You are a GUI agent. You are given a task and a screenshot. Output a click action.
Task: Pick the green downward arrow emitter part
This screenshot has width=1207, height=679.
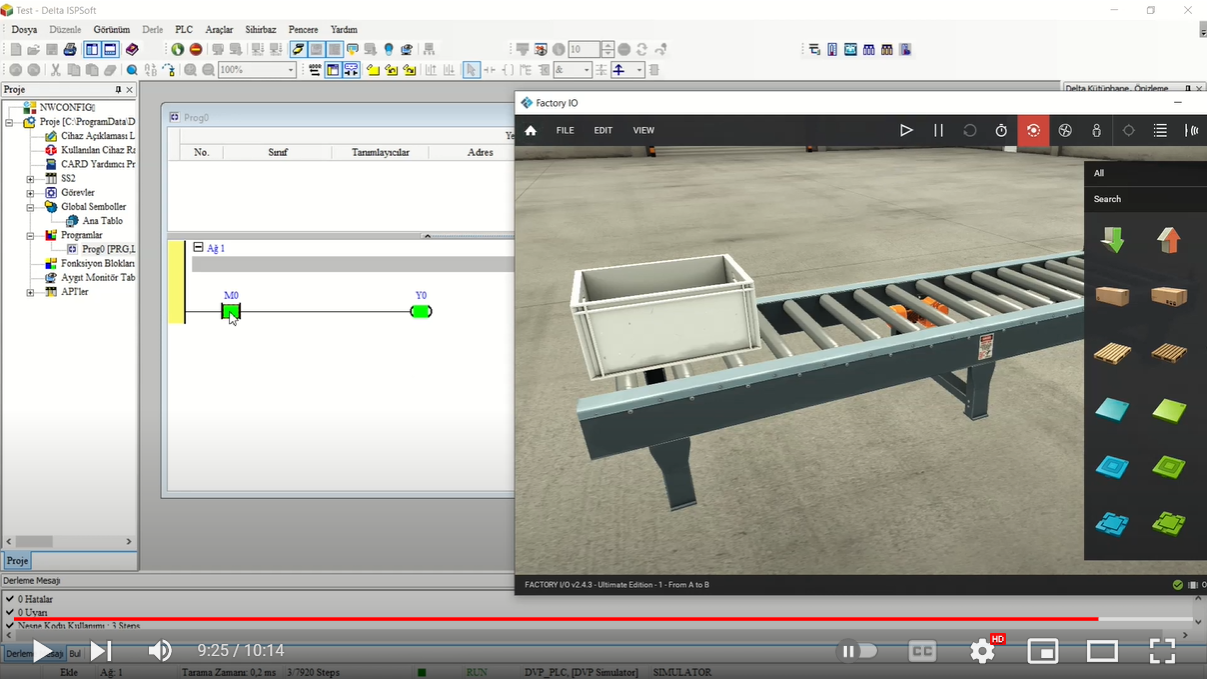click(x=1112, y=239)
